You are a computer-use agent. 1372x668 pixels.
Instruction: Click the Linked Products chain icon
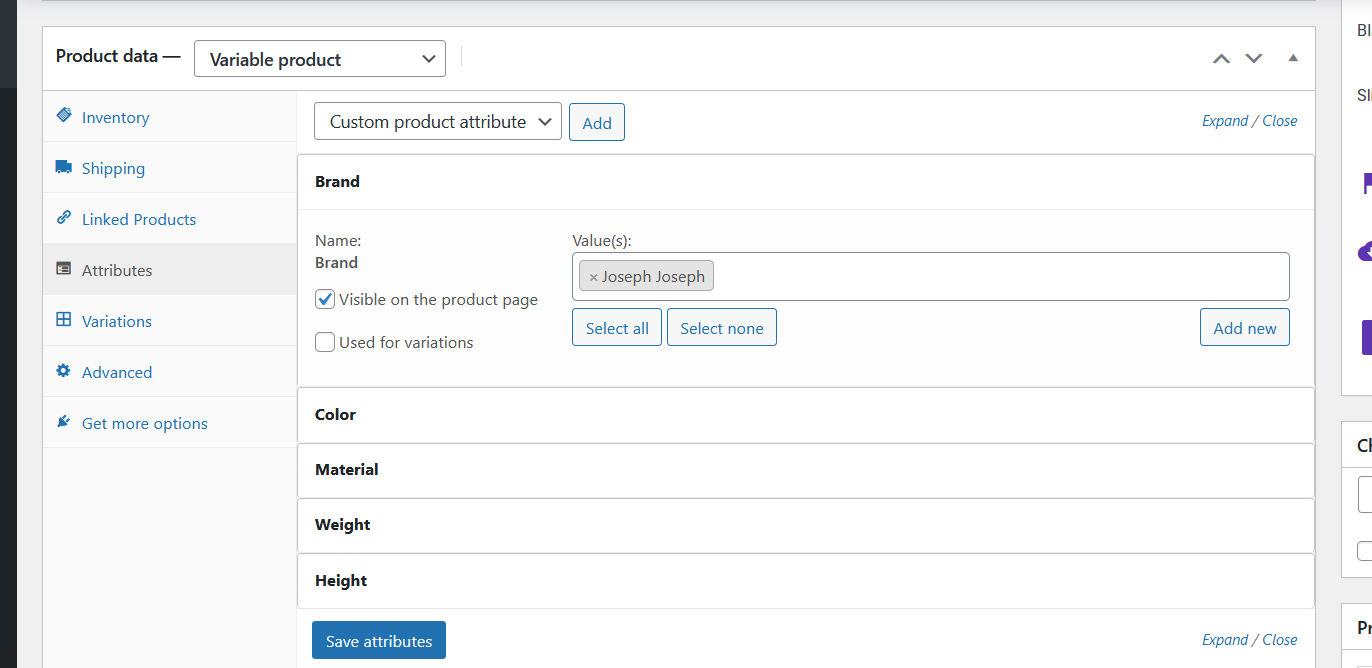point(64,218)
